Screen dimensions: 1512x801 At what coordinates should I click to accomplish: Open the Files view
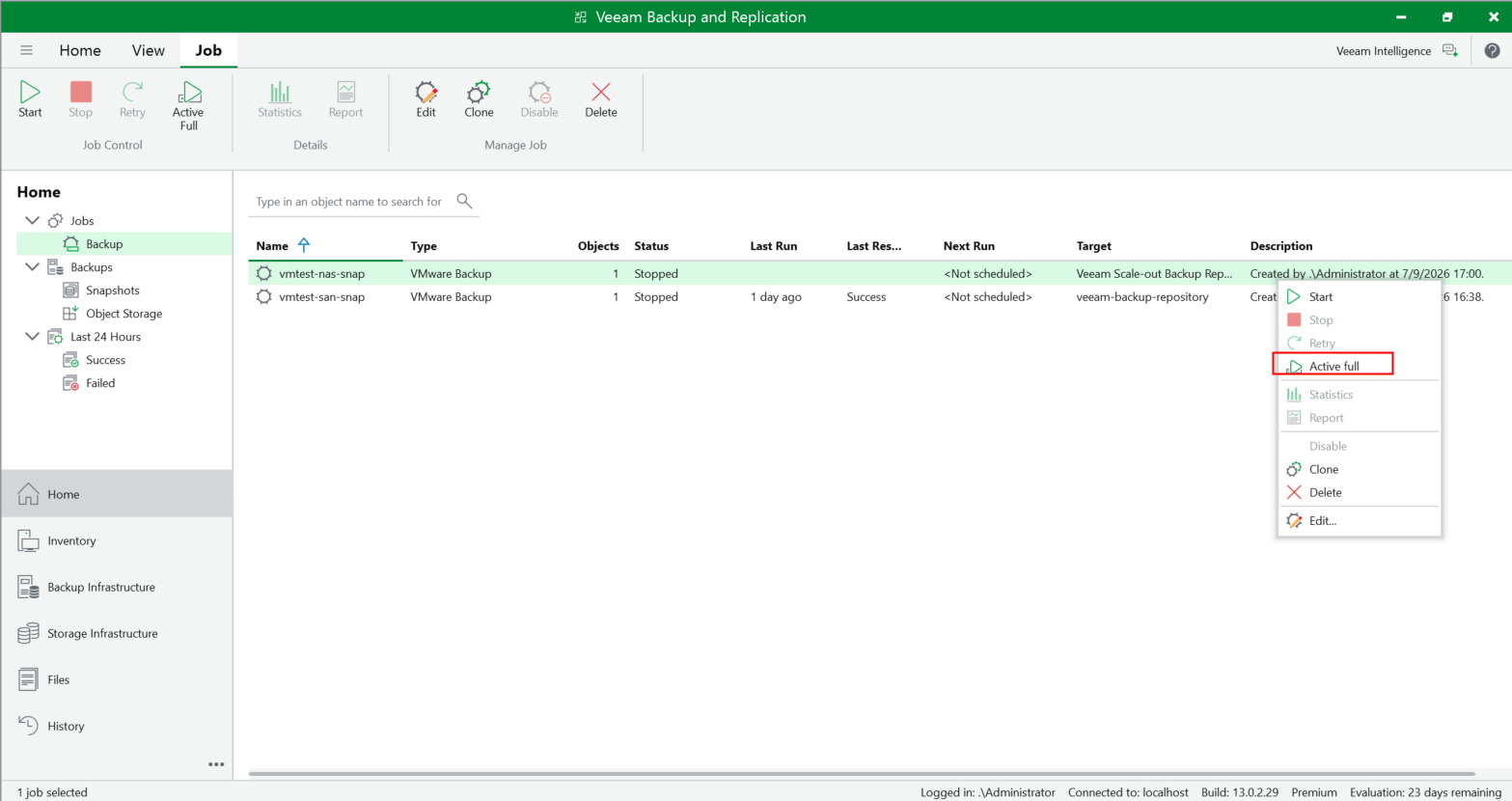[117, 679]
